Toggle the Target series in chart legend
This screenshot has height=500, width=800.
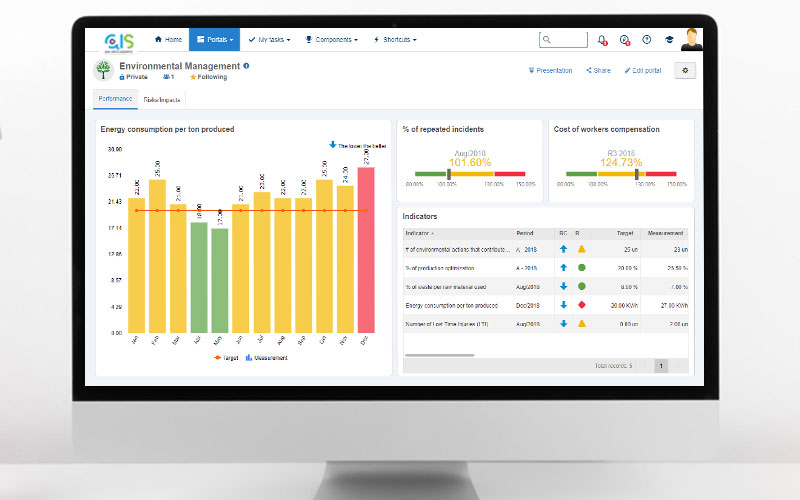[224, 357]
